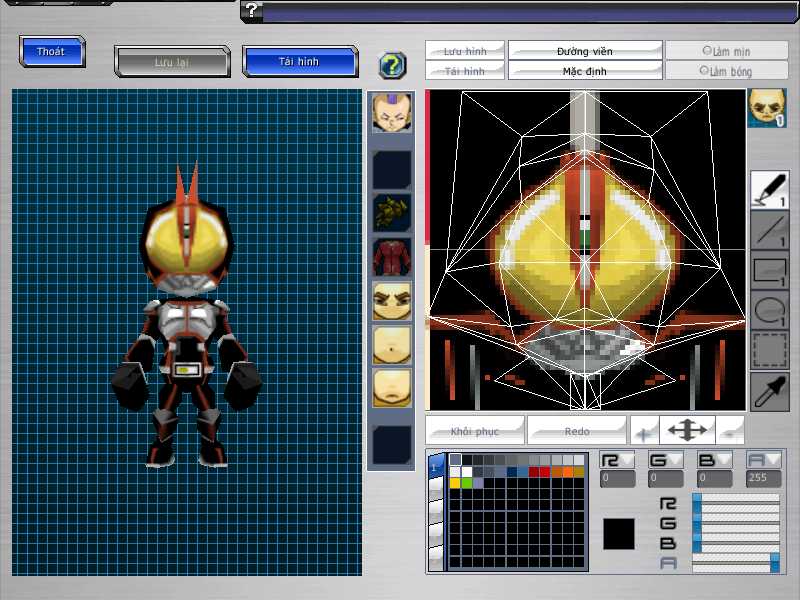The height and width of the screenshot is (600, 800).
Task: Select the frowning mouth face part
Action: pyautogui.click(x=391, y=389)
